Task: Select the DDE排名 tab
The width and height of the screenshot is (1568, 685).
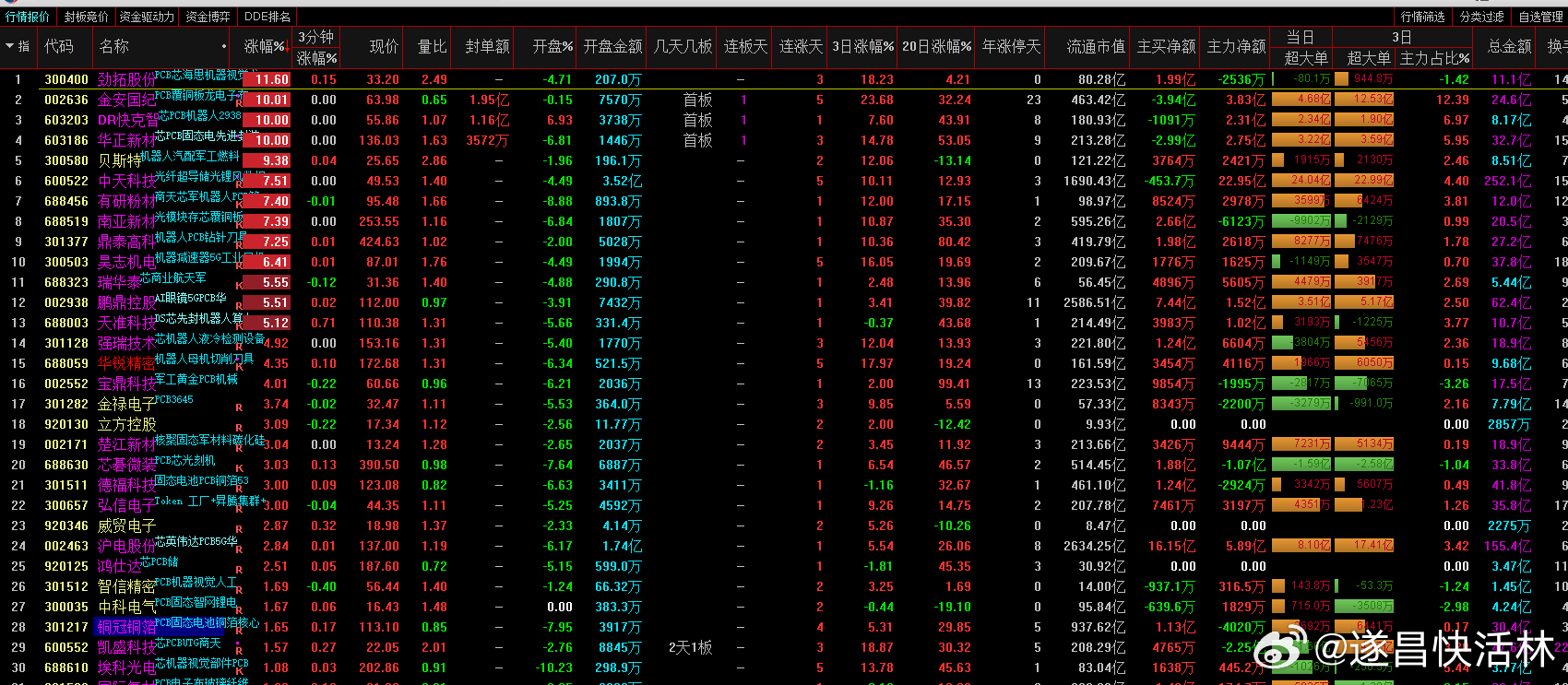Action: click(267, 17)
